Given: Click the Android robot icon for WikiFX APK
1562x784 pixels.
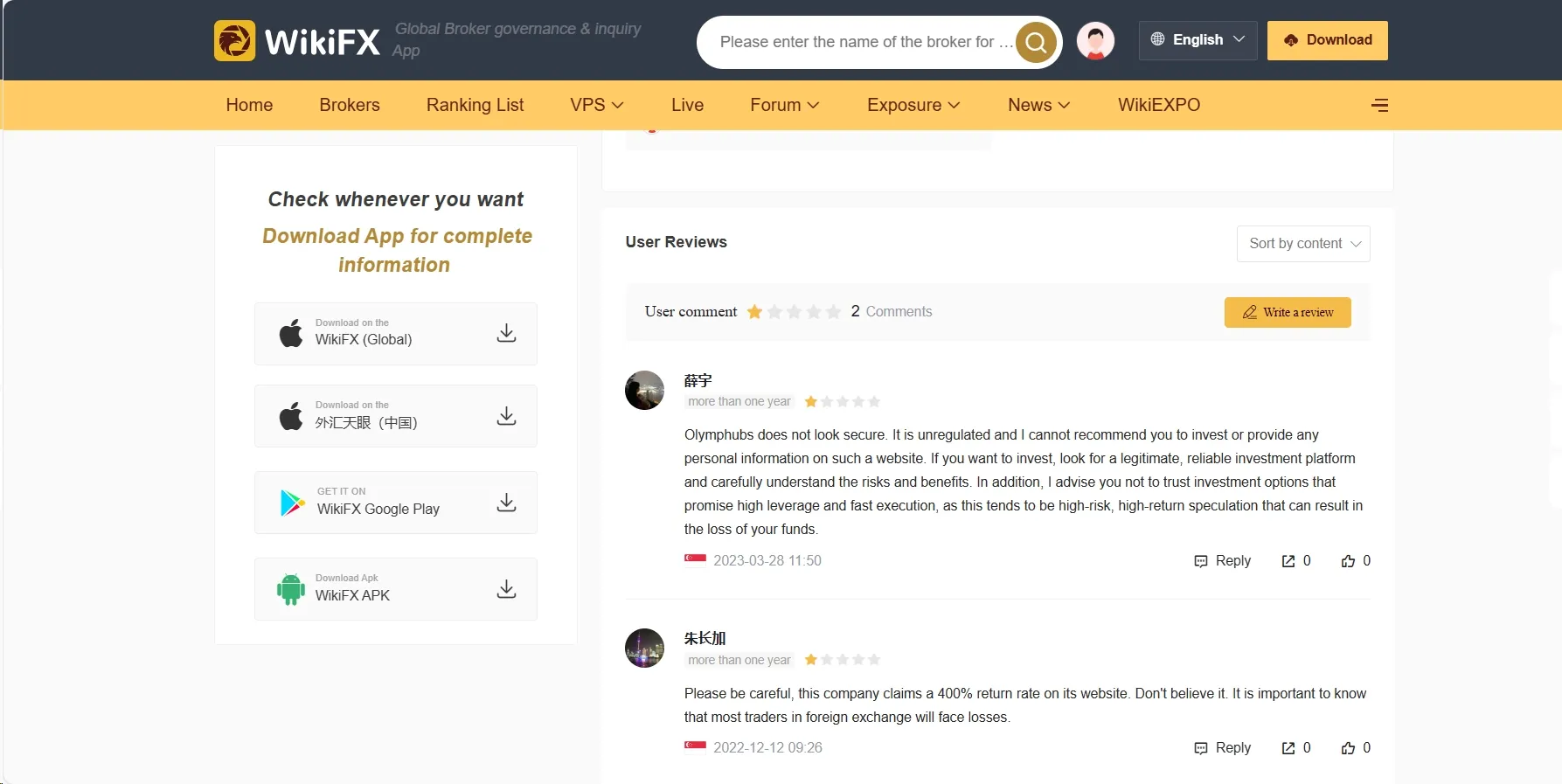Looking at the screenshot, I should tap(291, 589).
